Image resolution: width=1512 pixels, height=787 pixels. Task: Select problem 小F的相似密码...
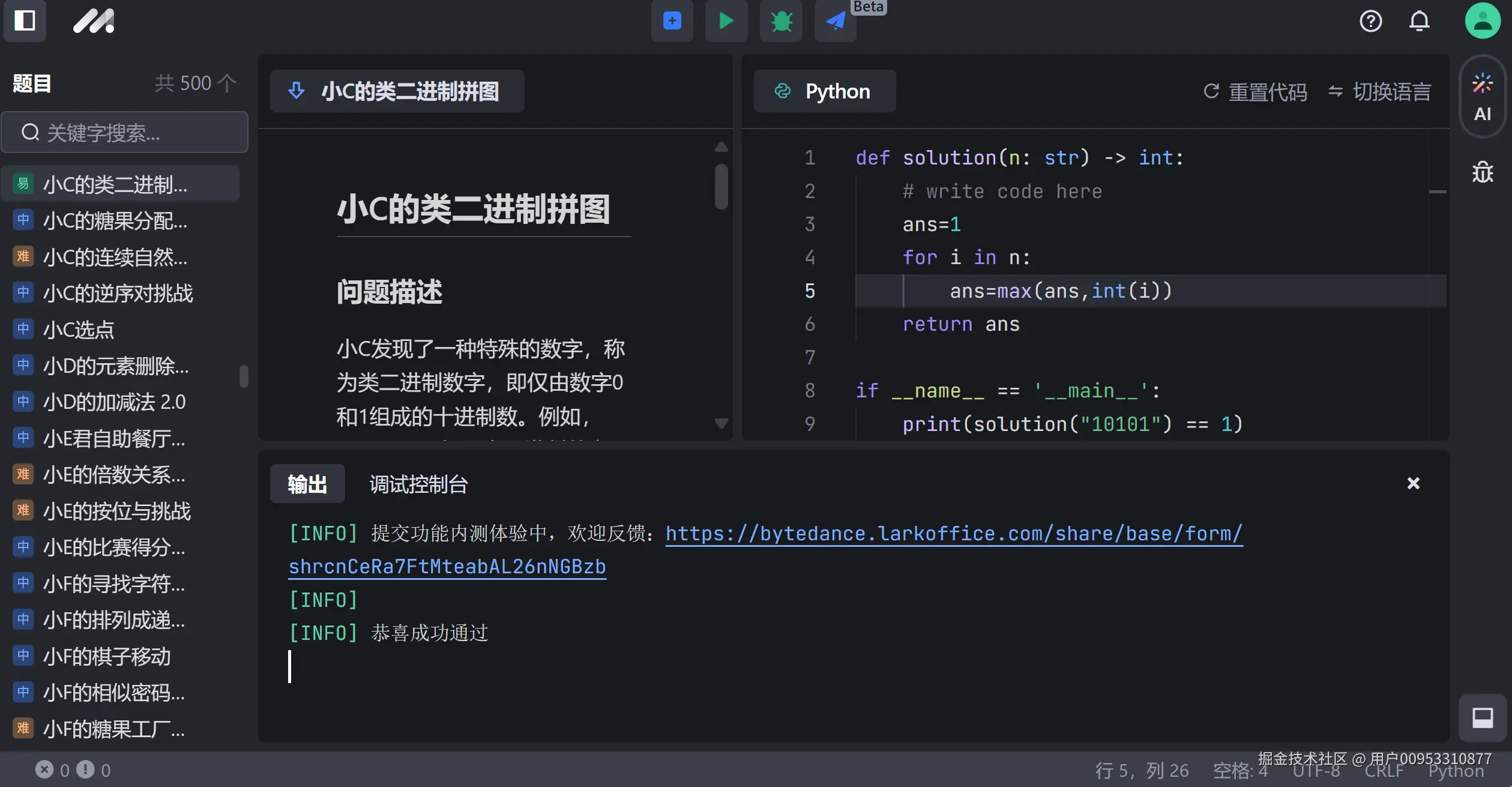tap(120, 692)
